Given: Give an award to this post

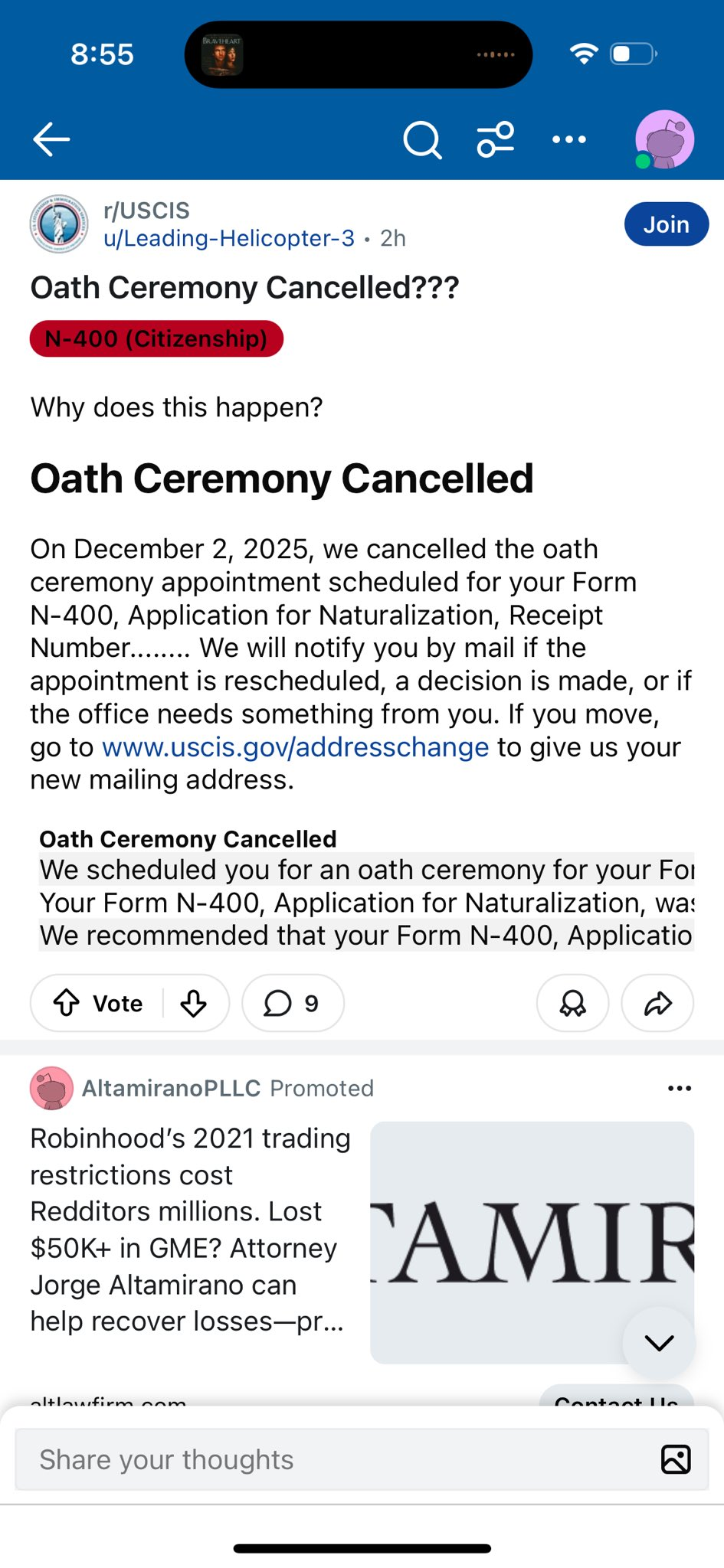Looking at the screenshot, I should click(x=572, y=1003).
